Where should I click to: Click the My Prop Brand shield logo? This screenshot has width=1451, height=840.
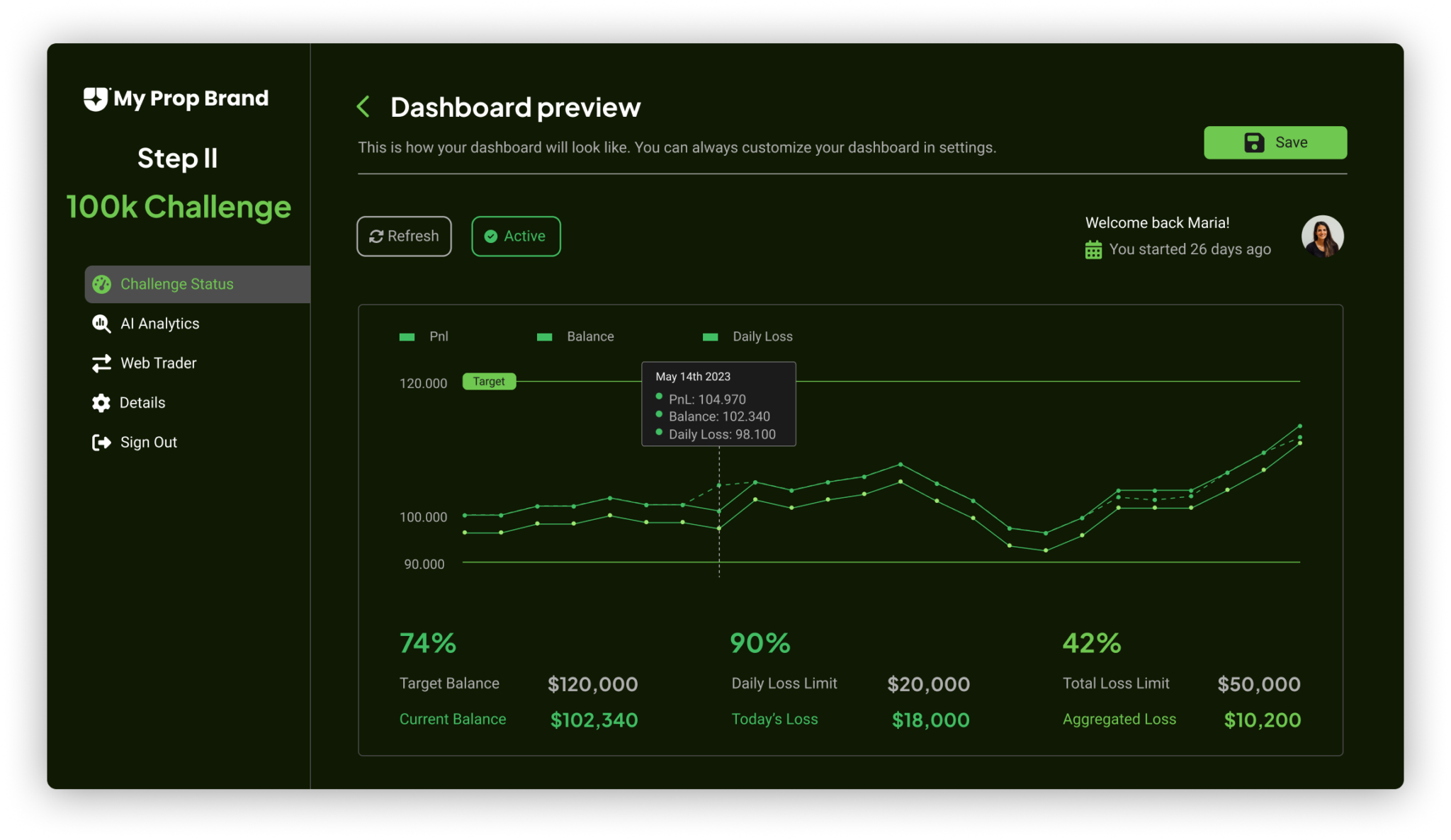[96, 98]
